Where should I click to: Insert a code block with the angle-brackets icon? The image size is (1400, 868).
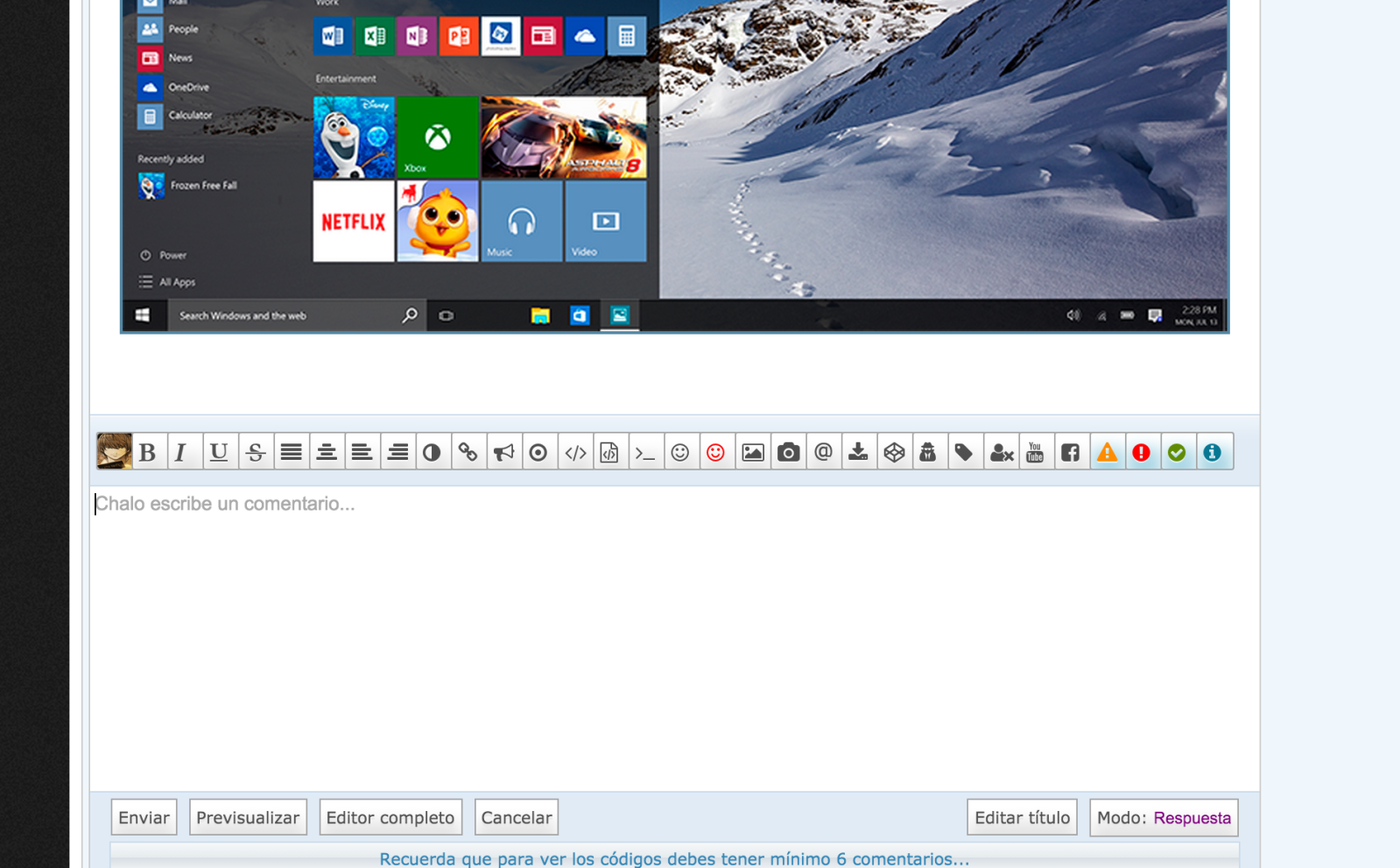tap(575, 452)
